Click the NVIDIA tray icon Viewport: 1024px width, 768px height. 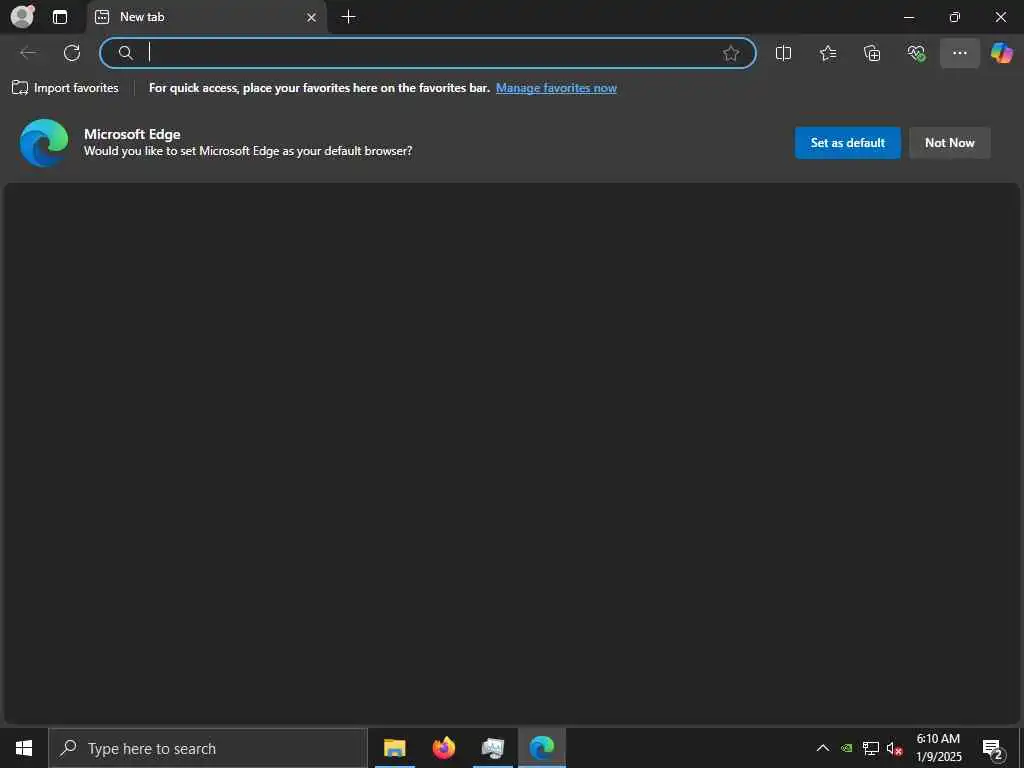(x=846, y=748)
